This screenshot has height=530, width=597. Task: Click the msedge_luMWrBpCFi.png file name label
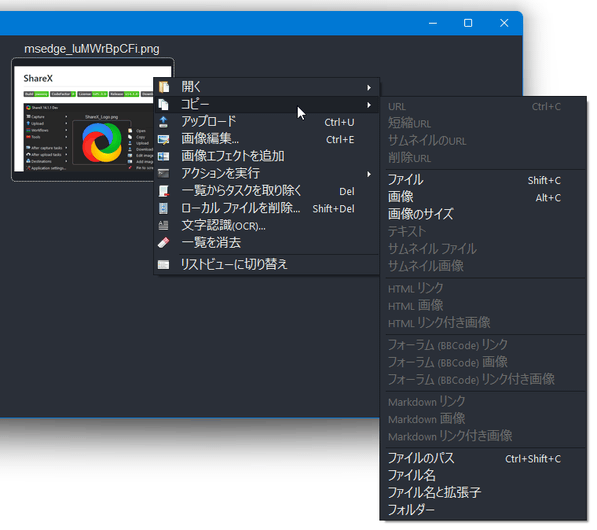tap(92, 49)
